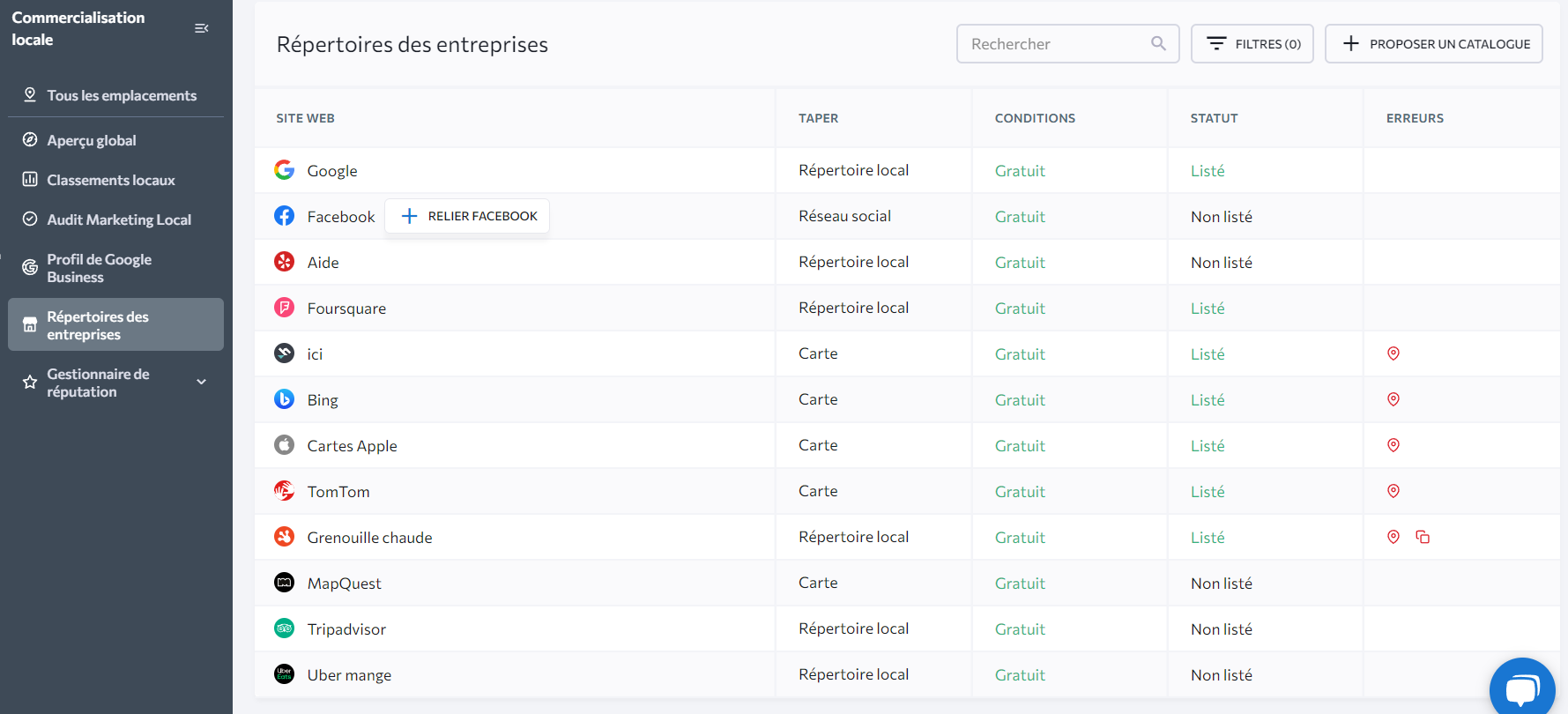The image size is (1568, 714).
Task: Open the Filtres (0) panel
Action: coord(1252,44)
